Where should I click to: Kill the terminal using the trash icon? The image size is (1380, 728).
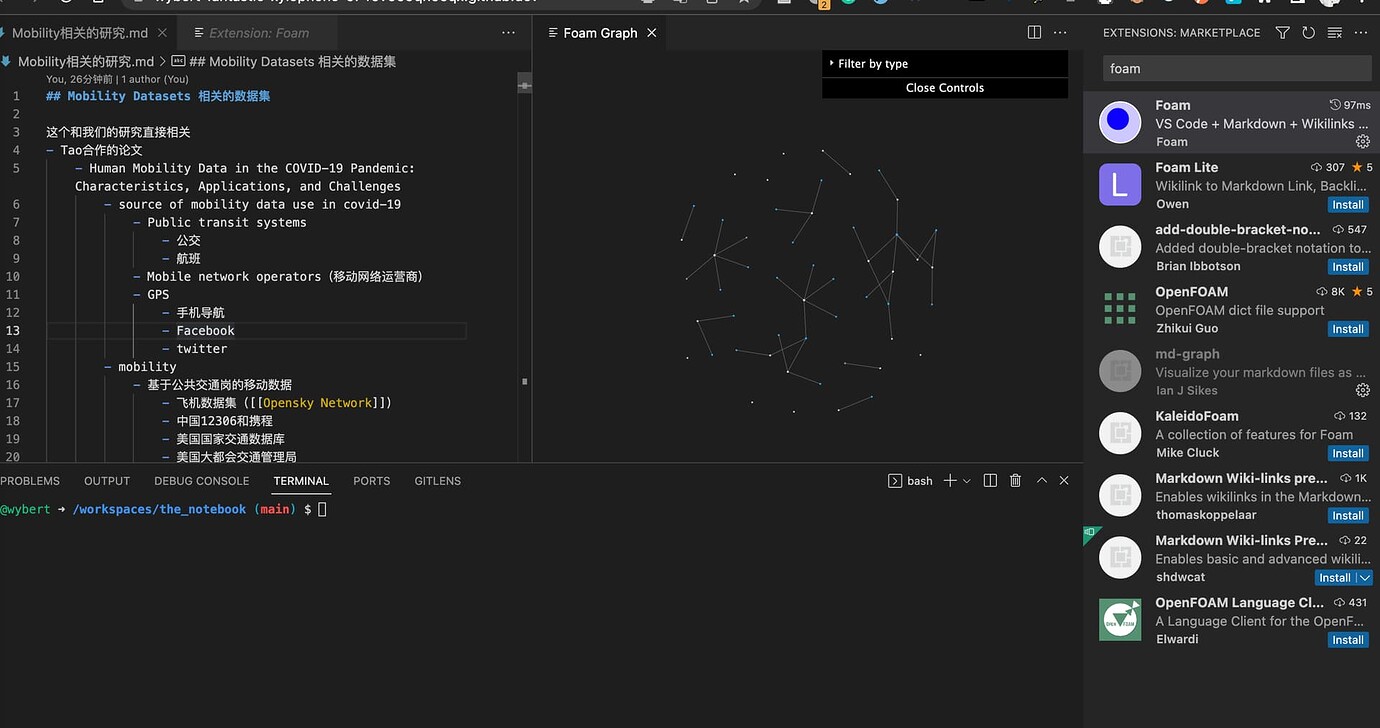pyautogui.click(x=1015, y=480)
